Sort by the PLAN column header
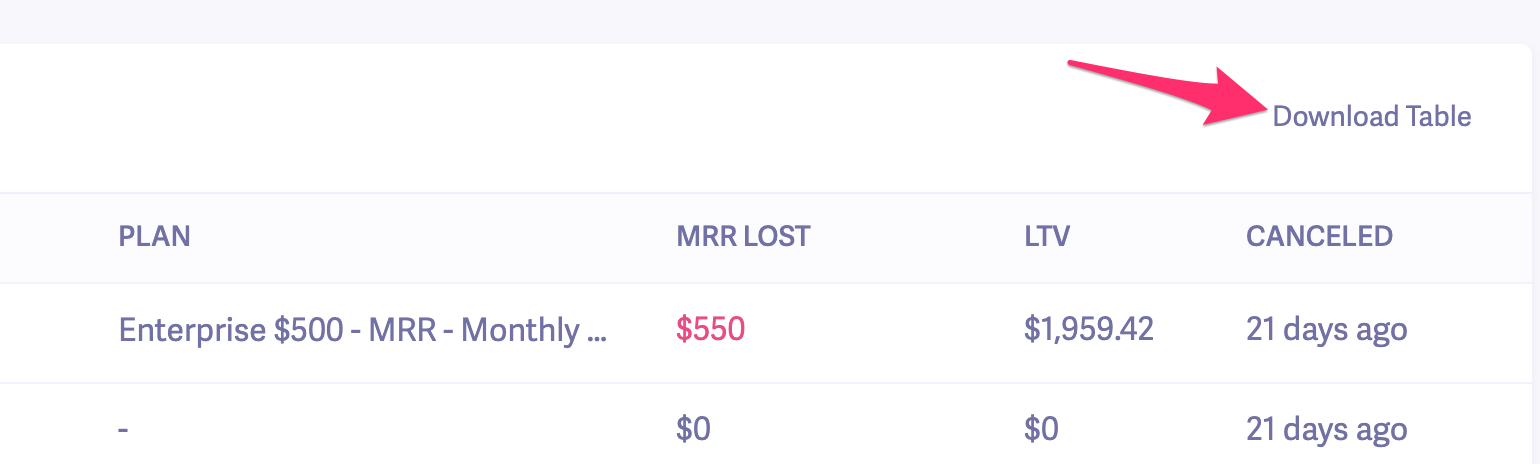Viewport: 1540px width, 464px height. pyautogui.click(x=154, y=236)
